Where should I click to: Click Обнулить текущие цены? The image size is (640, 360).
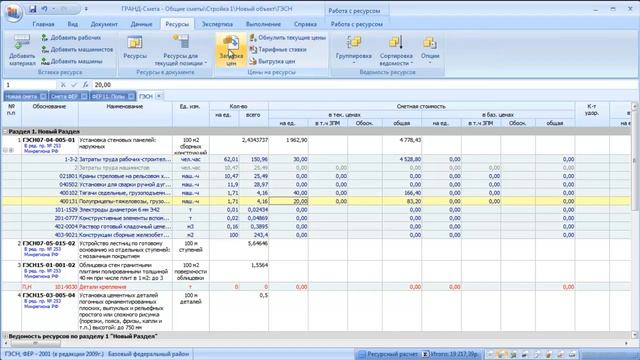pyautogui.click(x=287, y=38)
